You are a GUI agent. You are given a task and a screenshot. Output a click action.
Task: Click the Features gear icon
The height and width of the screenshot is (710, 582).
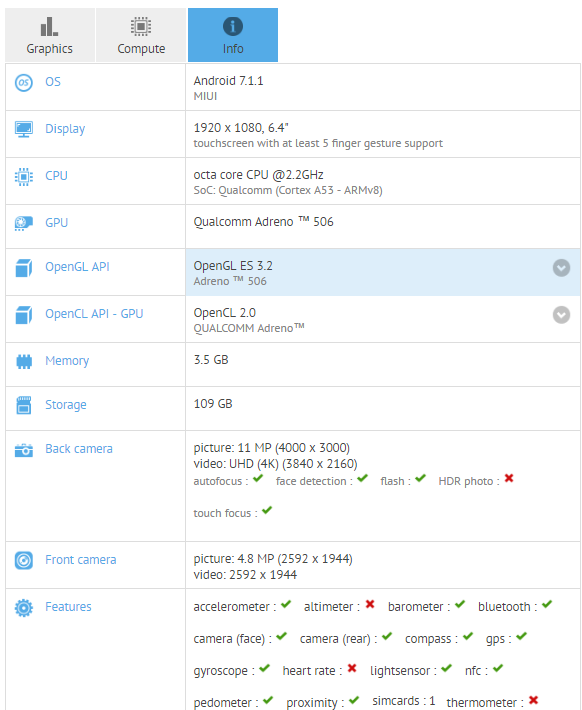pyautogui.click(x=24, y=608)
